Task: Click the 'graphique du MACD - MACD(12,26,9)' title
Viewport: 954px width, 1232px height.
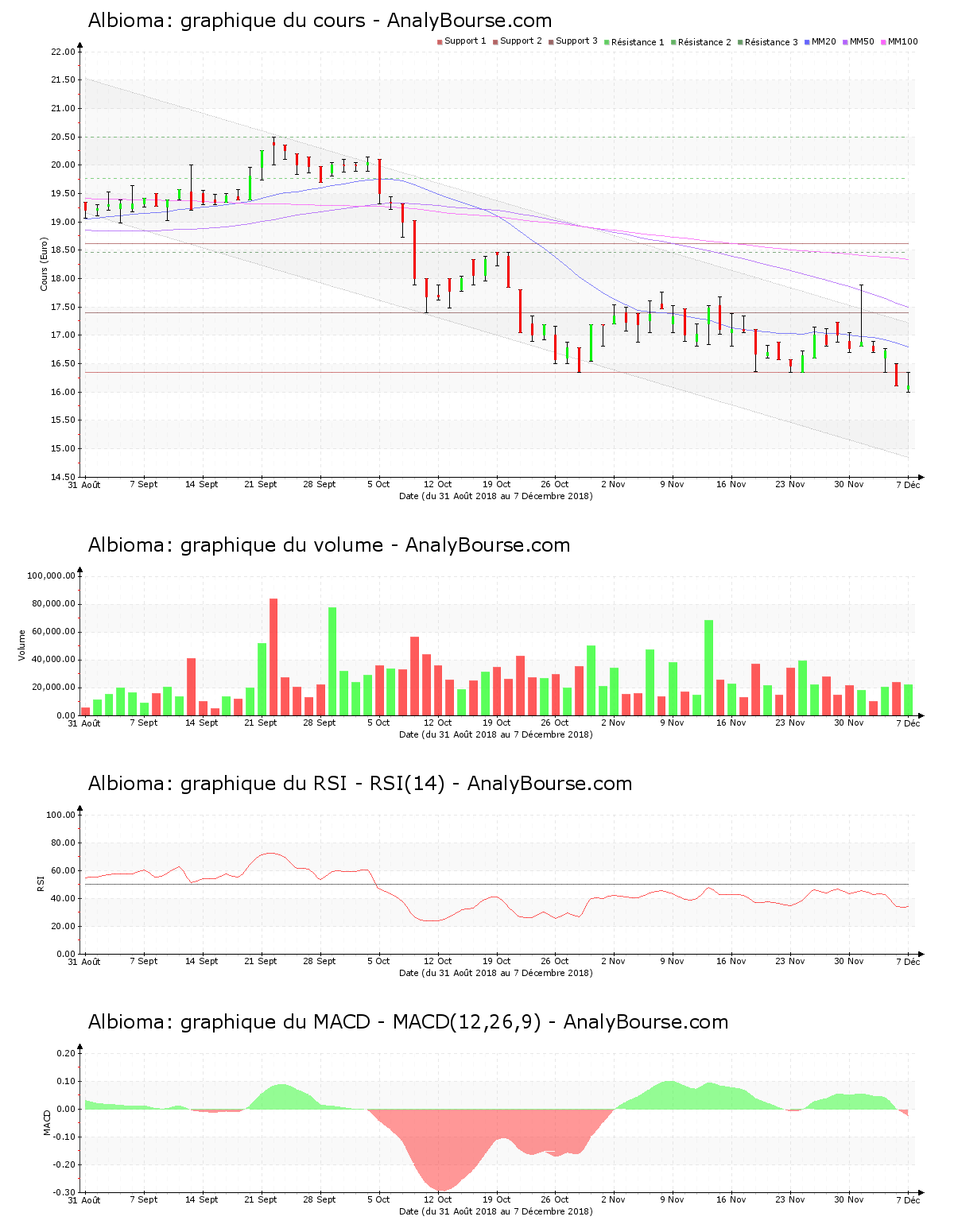Action: pos(361,1022)
